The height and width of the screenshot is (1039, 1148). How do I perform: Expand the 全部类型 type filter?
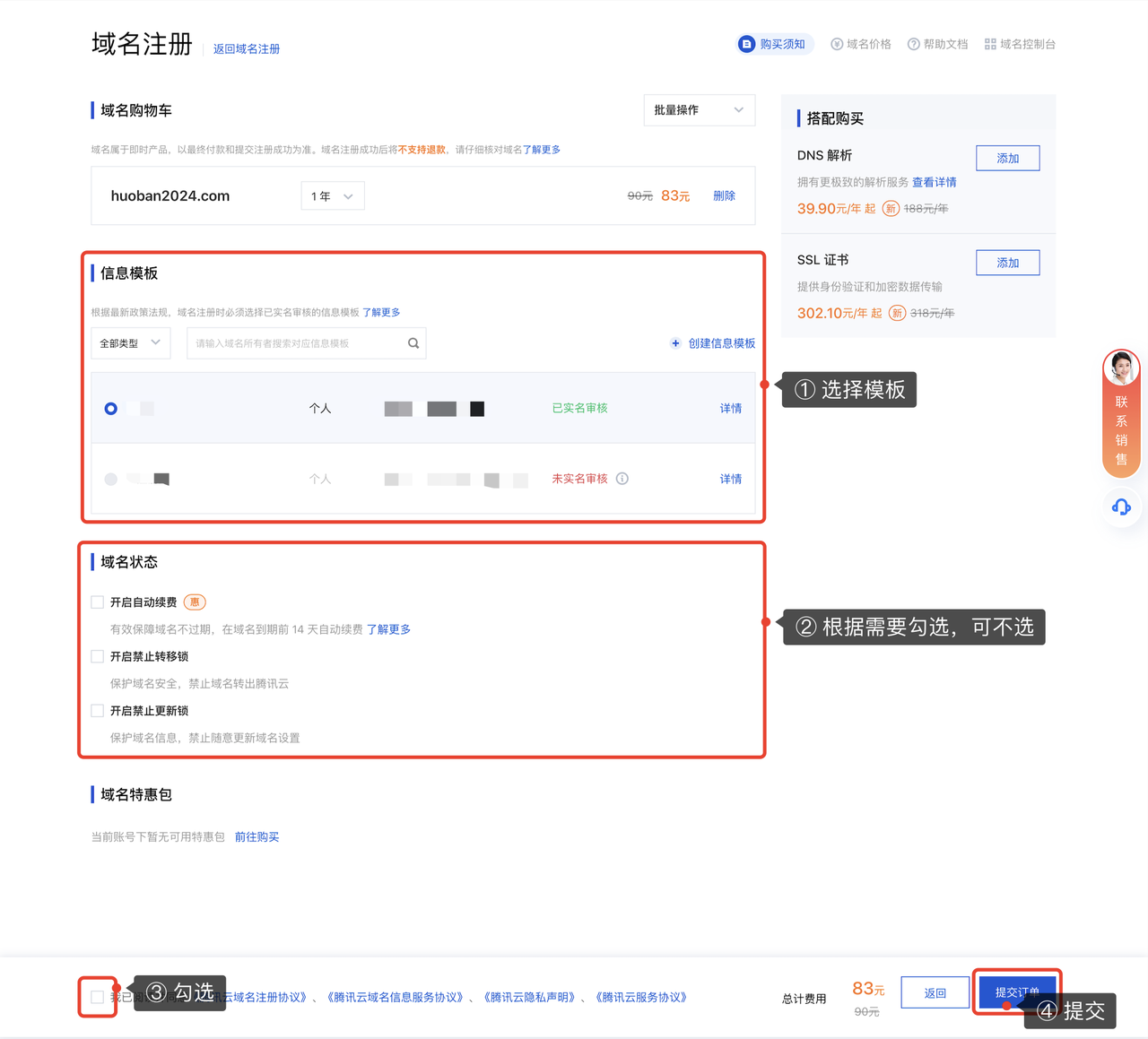point(130,343)
